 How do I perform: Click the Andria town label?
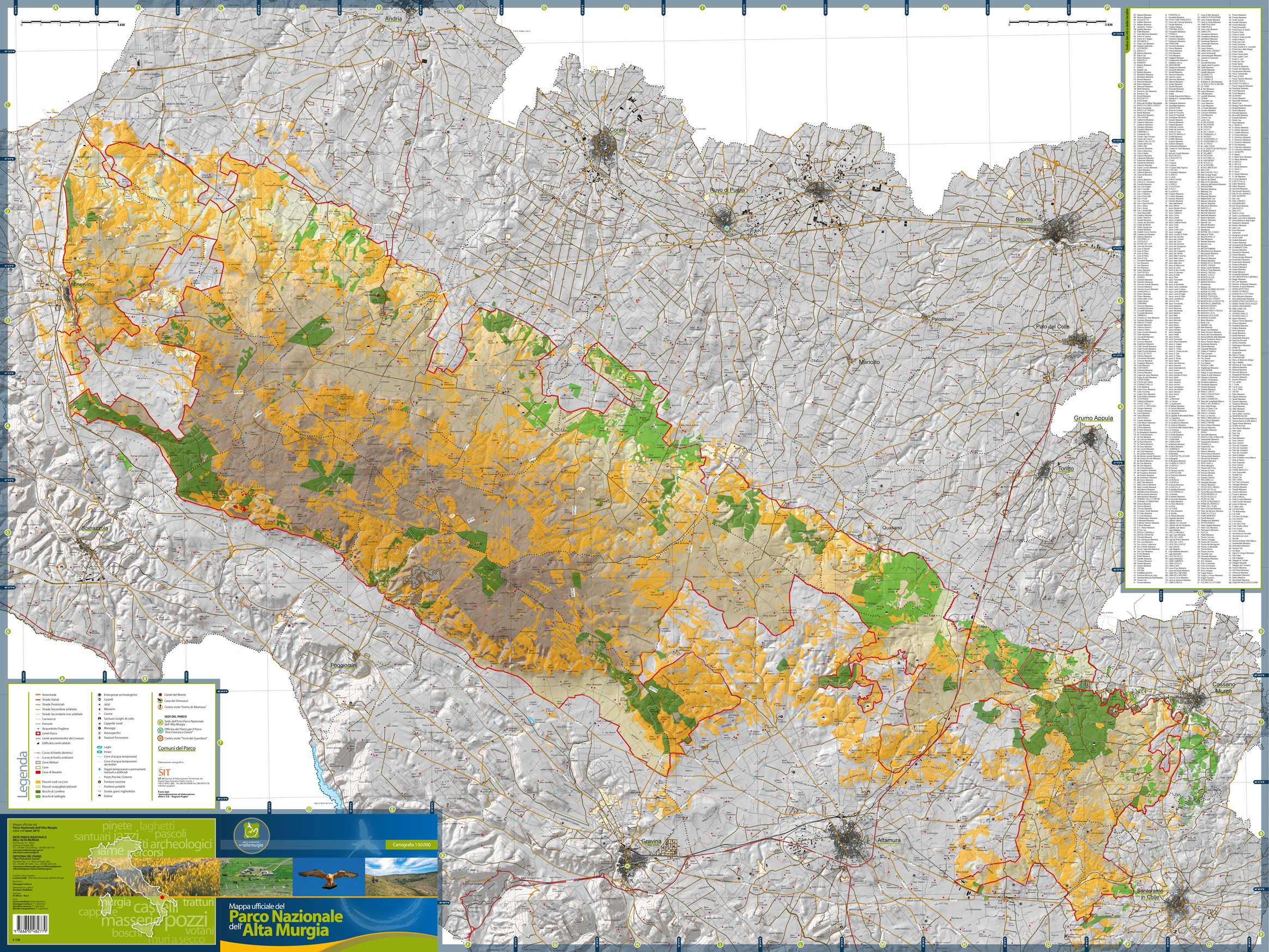(394, 19)
